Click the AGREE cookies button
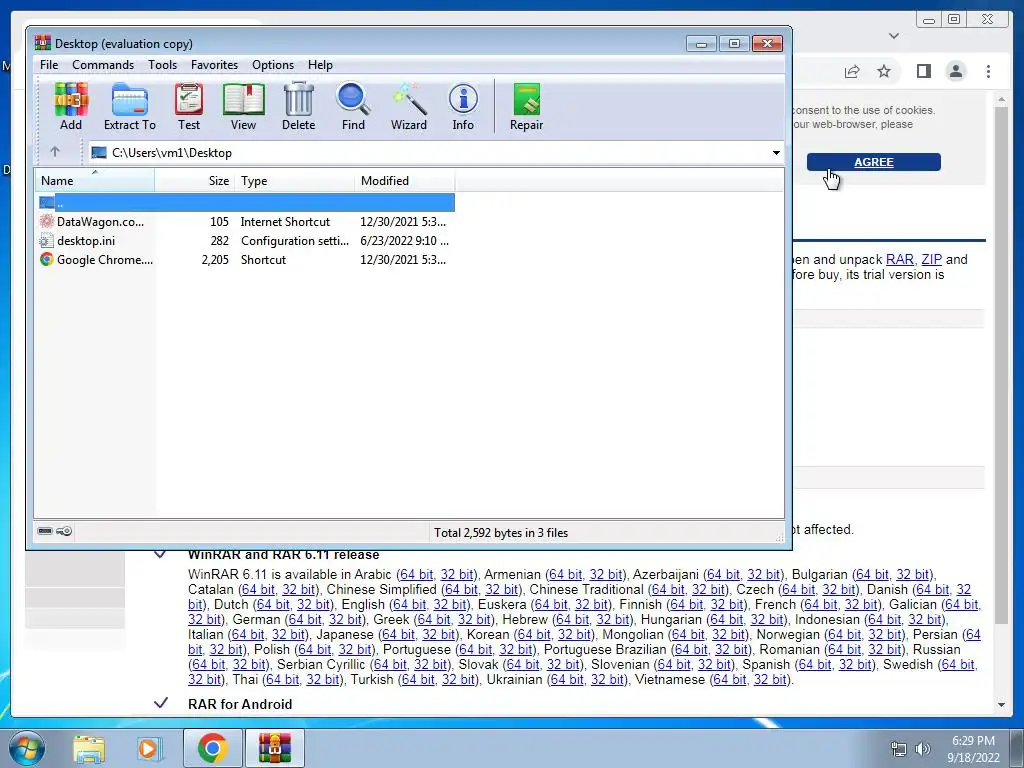This screenshot has width=1024, height=768. coord(874,162)
